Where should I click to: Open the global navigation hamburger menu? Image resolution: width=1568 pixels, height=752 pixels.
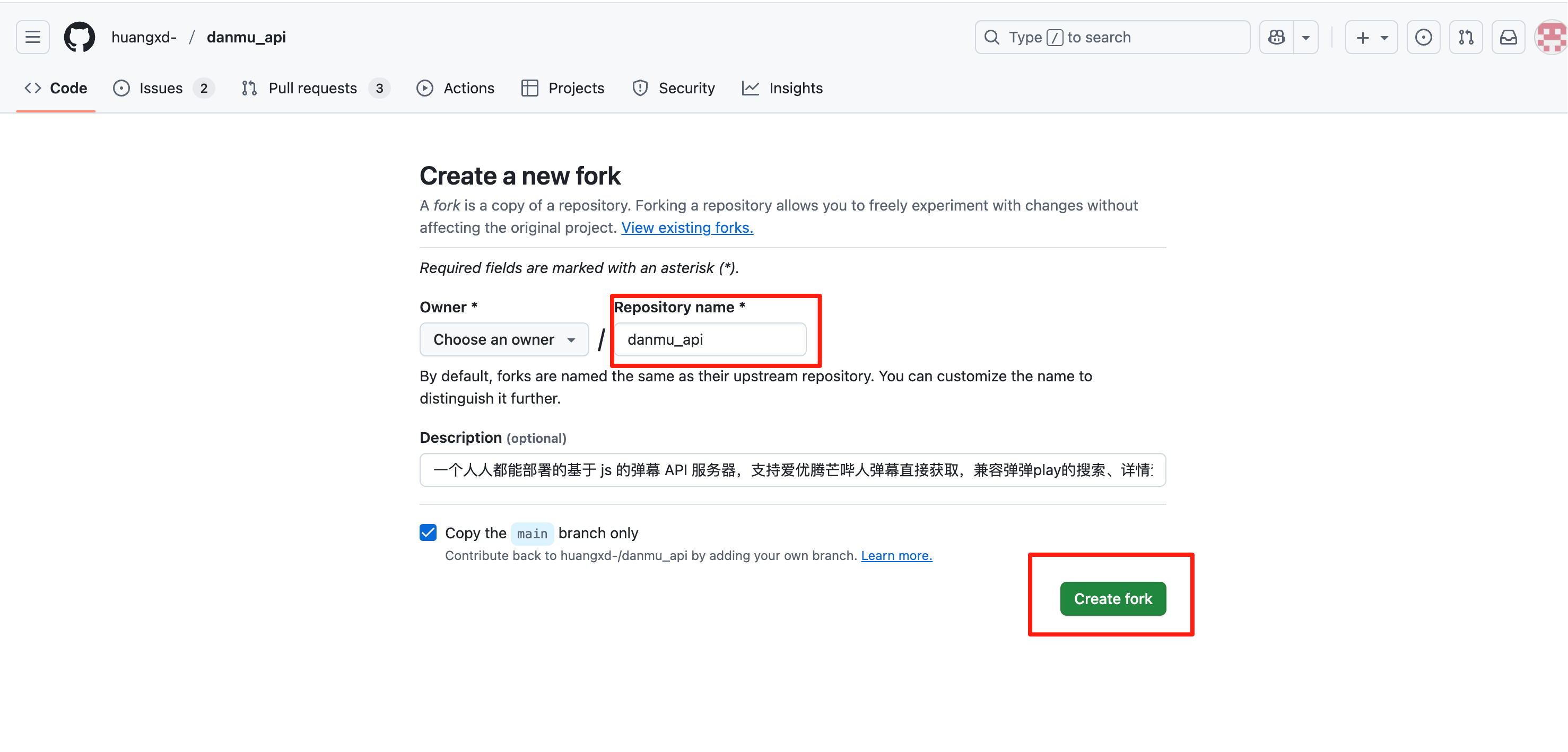[32, 37]
